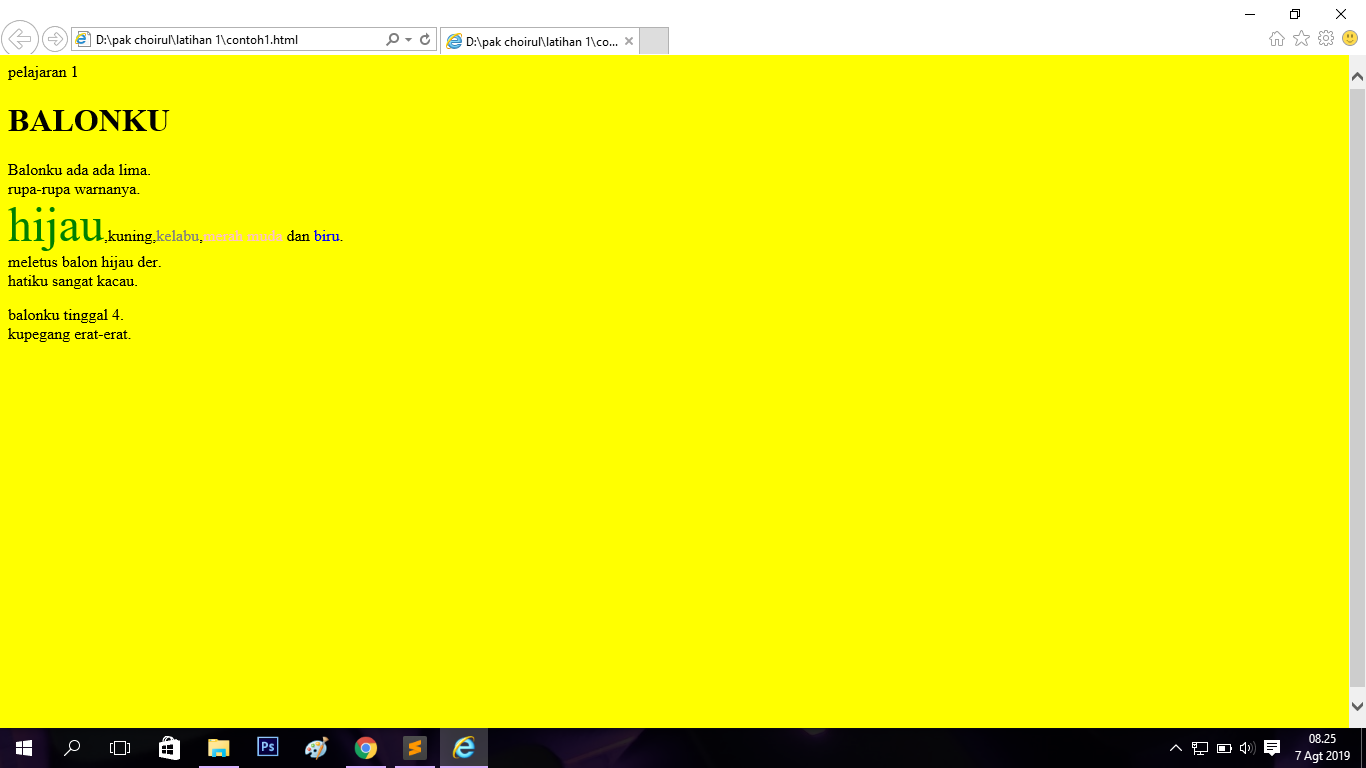Image resolution: width=1366 pixels, height=768 pixels.
Task: Open the Tools gear menu
Action: click(x=1326, y=39)
